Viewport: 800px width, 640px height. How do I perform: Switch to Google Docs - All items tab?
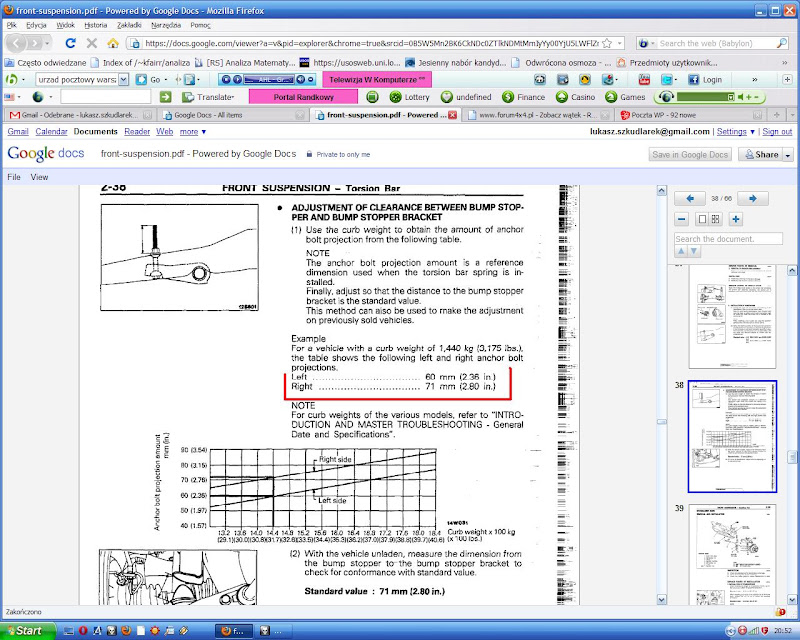point(232,115)
